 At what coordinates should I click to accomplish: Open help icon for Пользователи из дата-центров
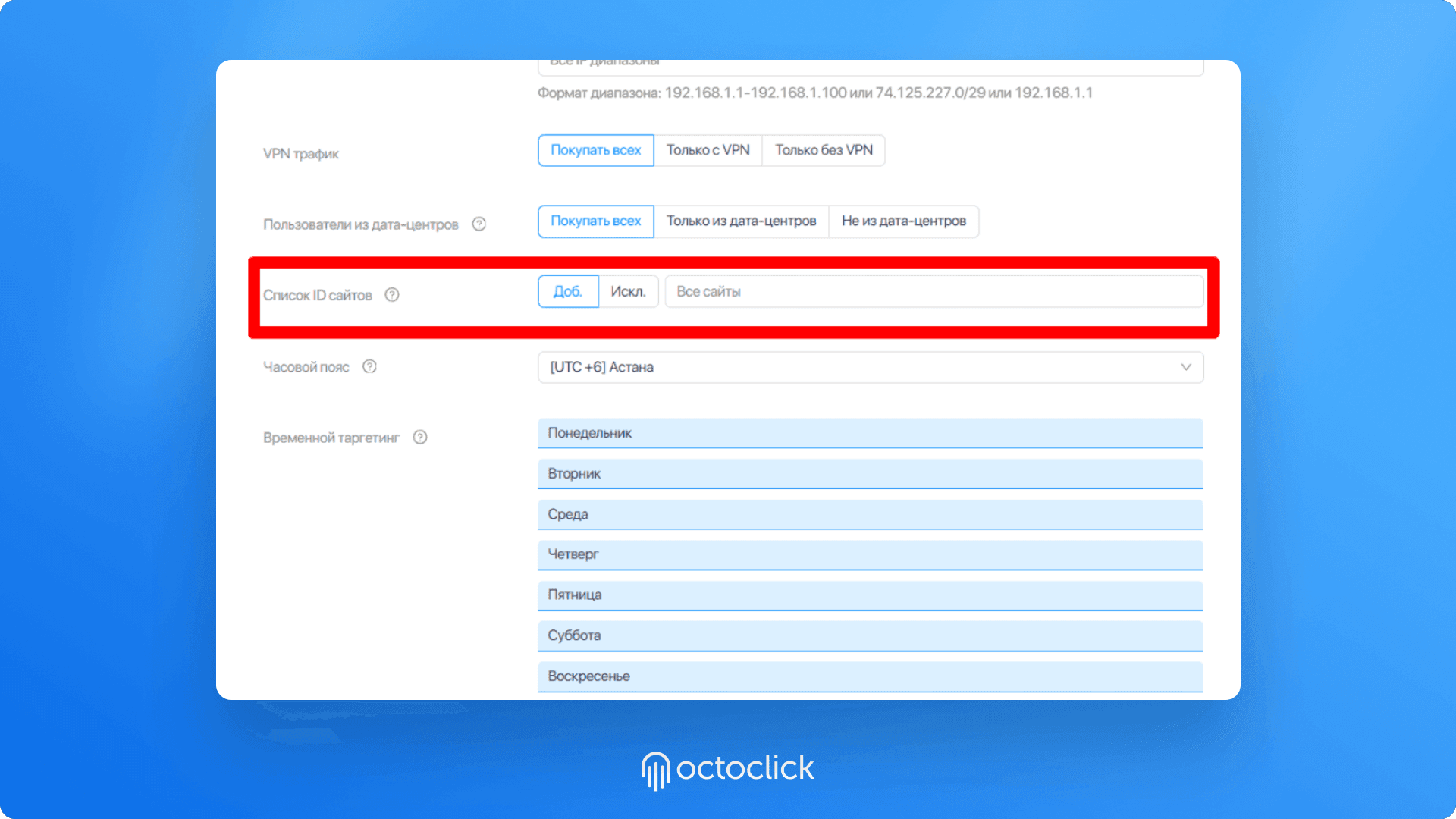point(479,224)
